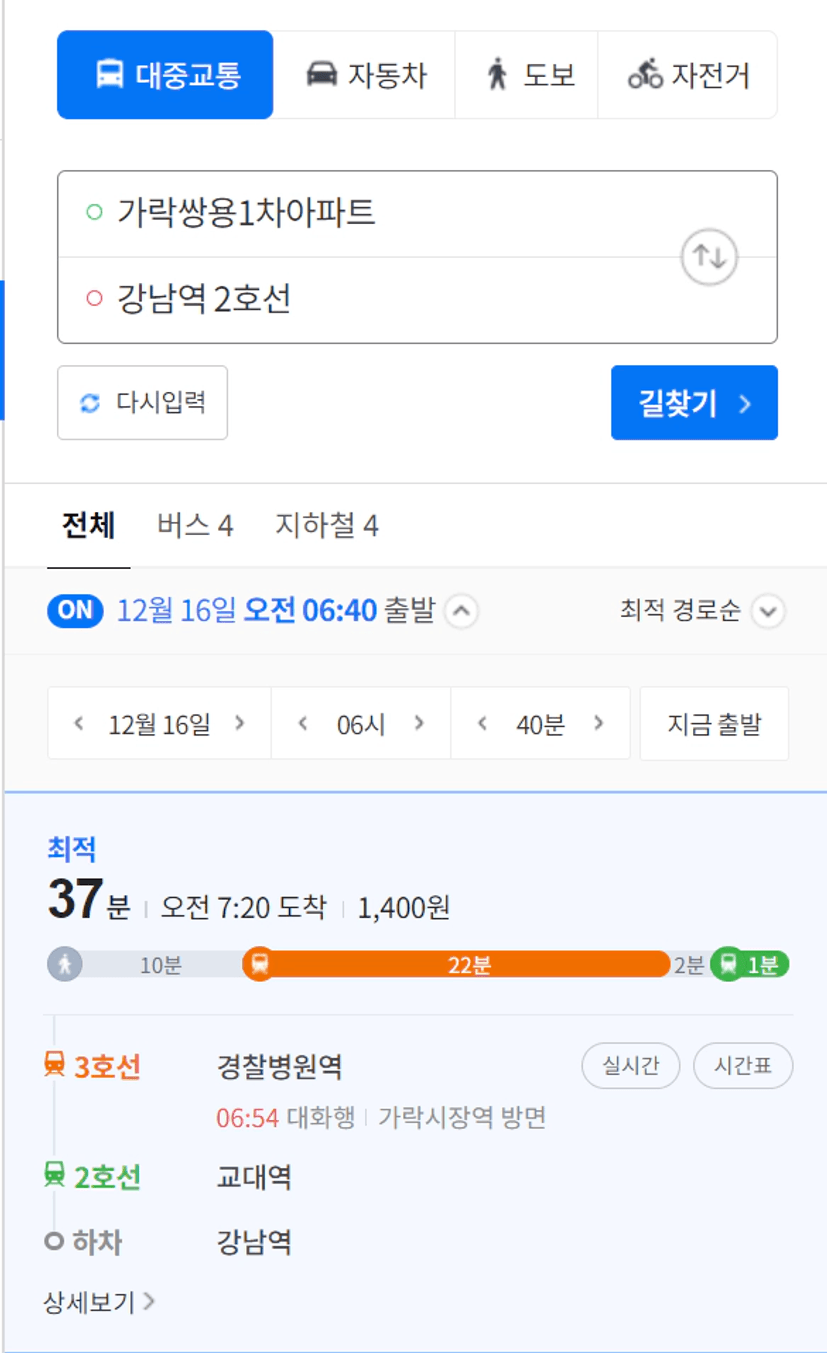The width and height of the screenshot is (827, 1353).
Task: Click the 길찾기 search button
Action: click(694, 403)
